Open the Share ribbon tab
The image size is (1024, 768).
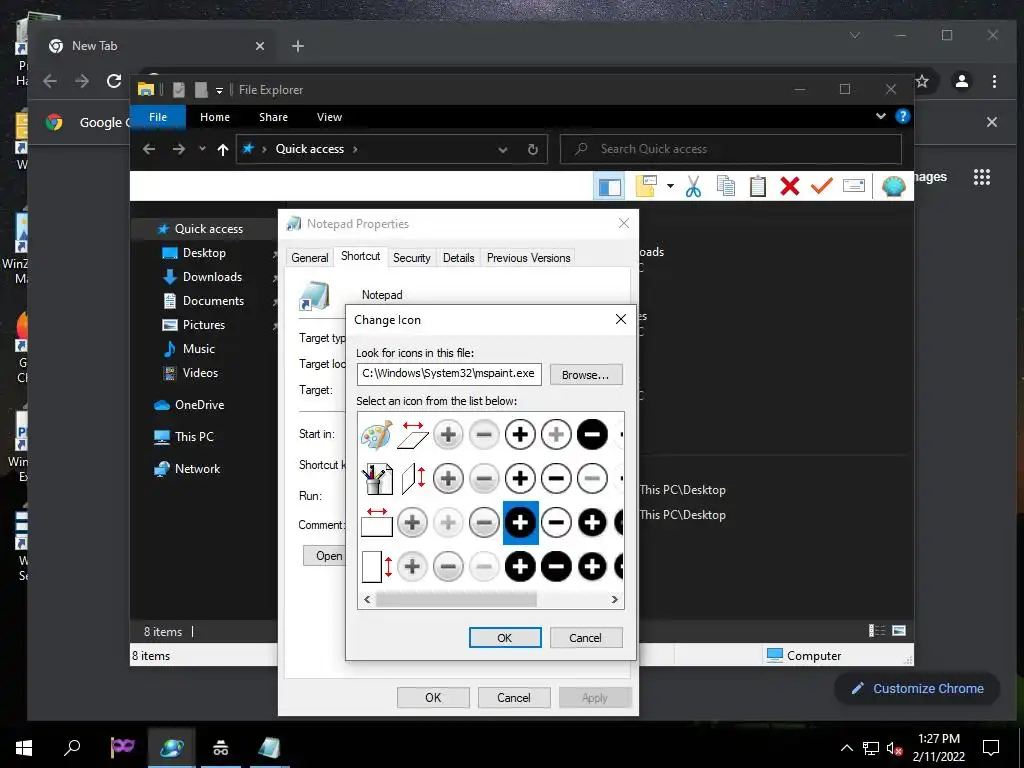point(273,117)
